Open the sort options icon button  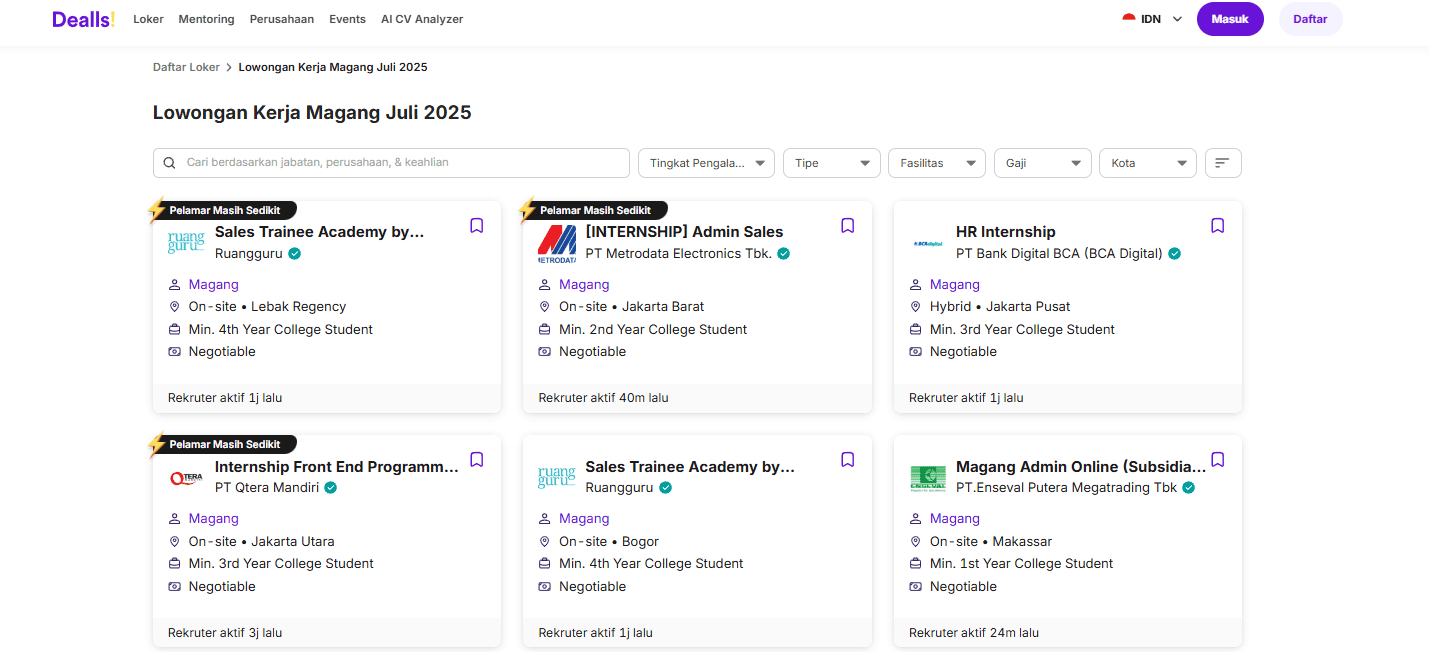coord(1223,163)
